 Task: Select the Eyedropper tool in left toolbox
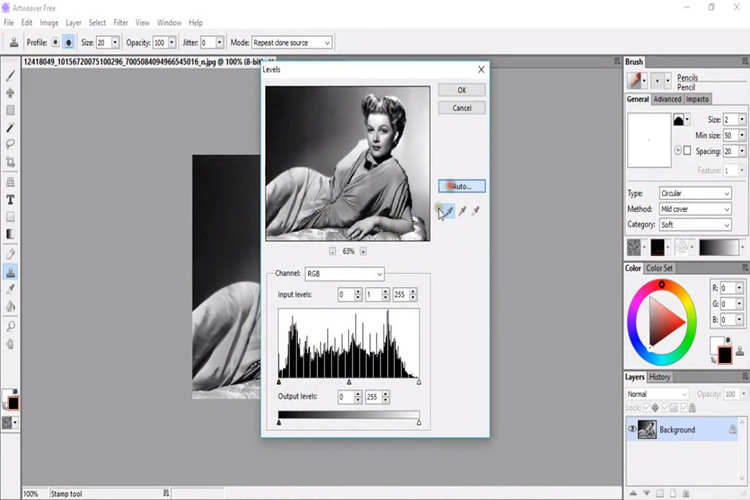tap(10, 289)
